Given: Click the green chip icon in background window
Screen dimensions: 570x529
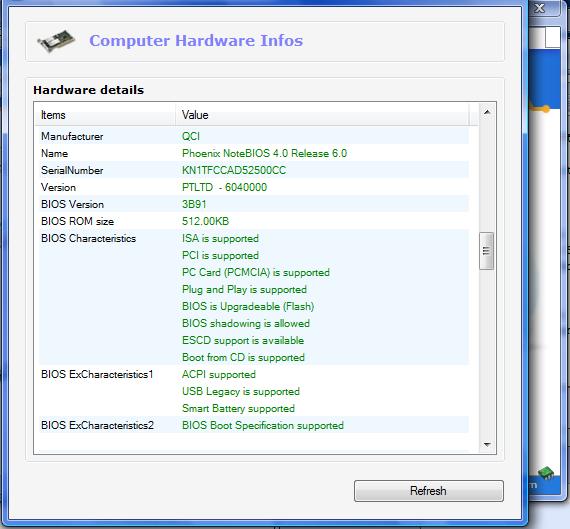Looking at the screenshot, I should click(x=546, y=473).
